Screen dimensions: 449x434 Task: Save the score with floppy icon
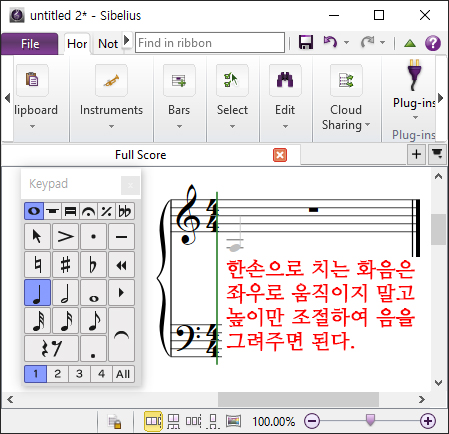[x=306, y=42]
